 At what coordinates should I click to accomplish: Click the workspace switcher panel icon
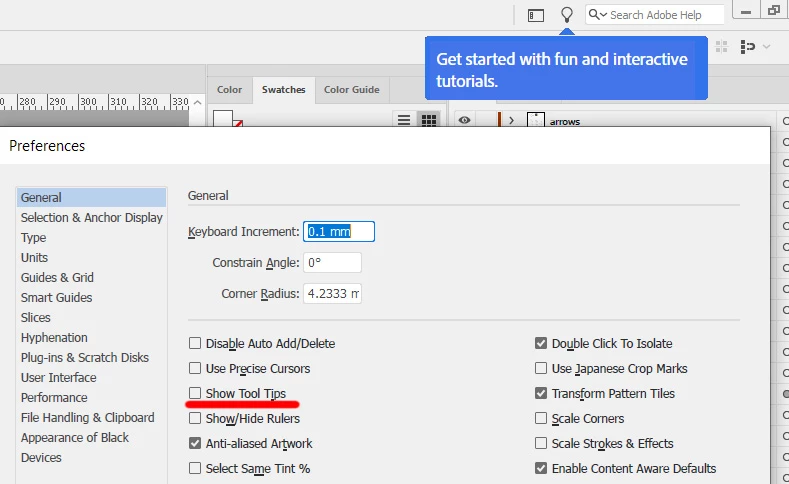(536, 16)
